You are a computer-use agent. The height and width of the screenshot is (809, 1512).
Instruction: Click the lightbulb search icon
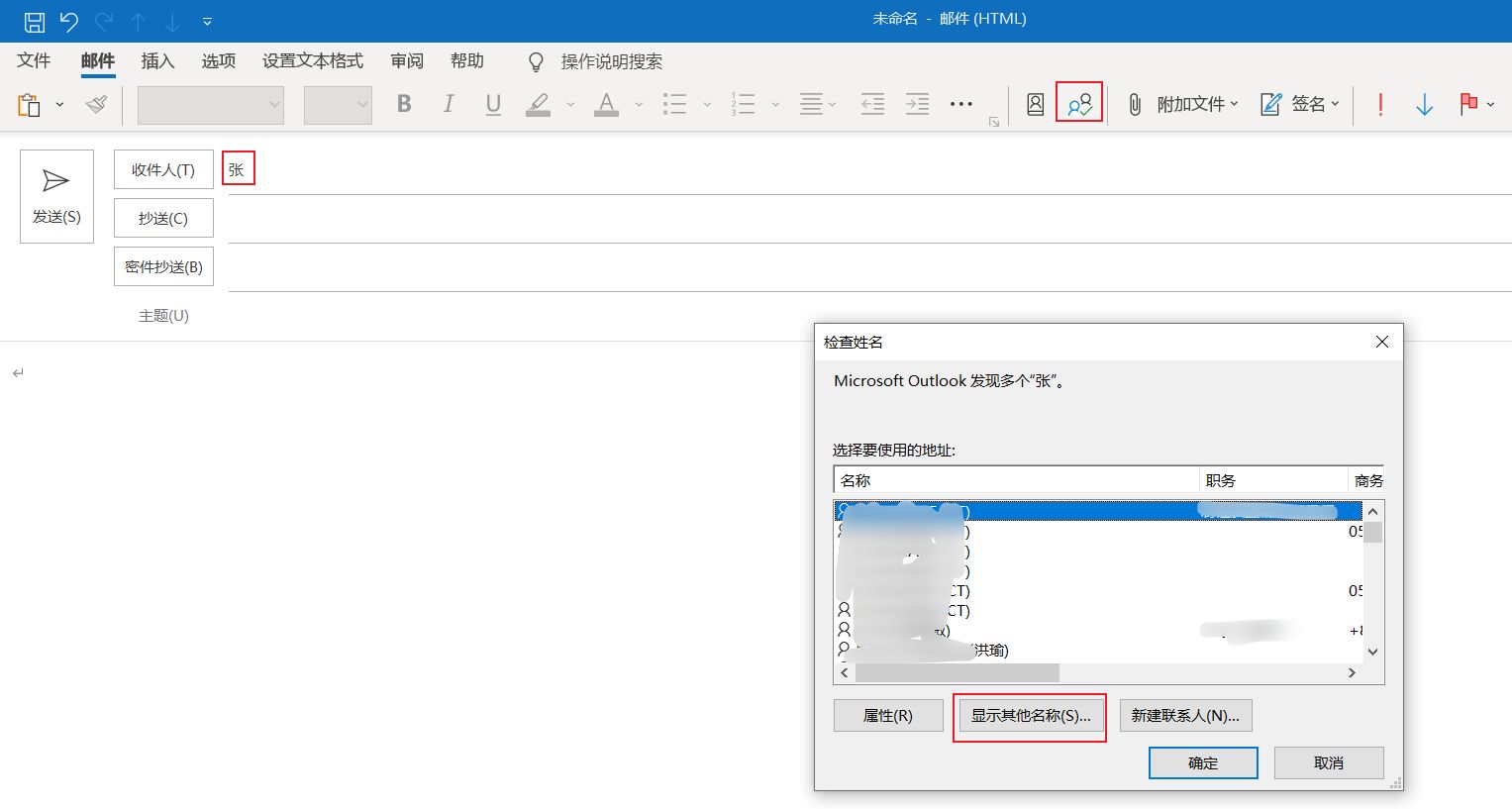536,62
